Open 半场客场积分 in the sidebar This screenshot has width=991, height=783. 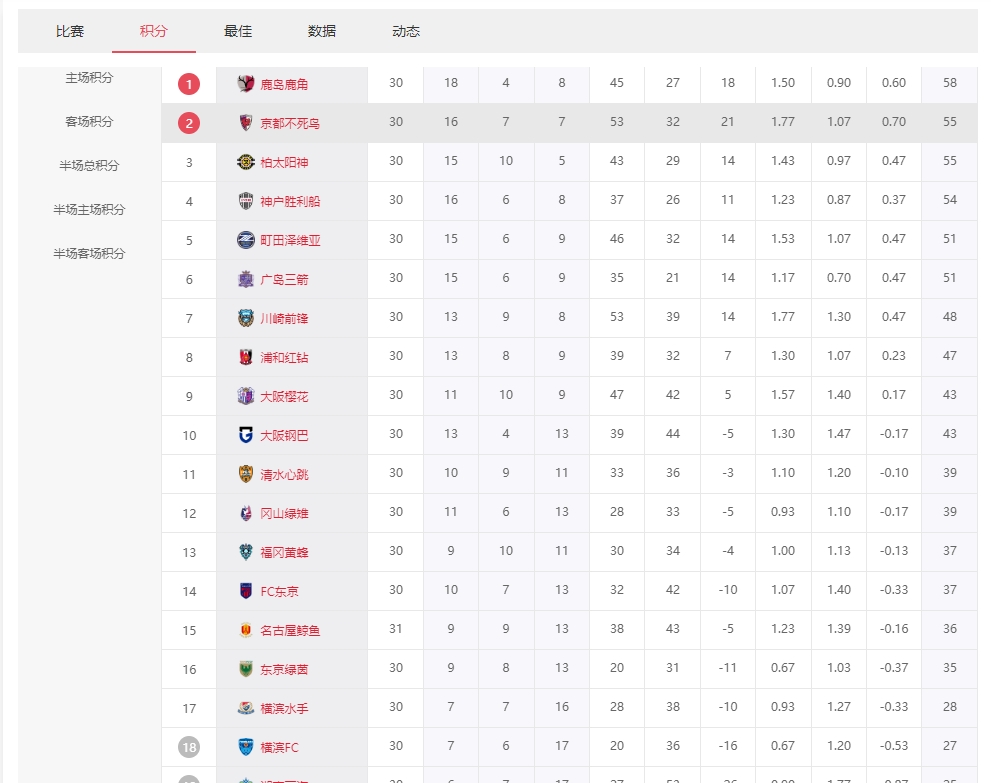point(89,254)
